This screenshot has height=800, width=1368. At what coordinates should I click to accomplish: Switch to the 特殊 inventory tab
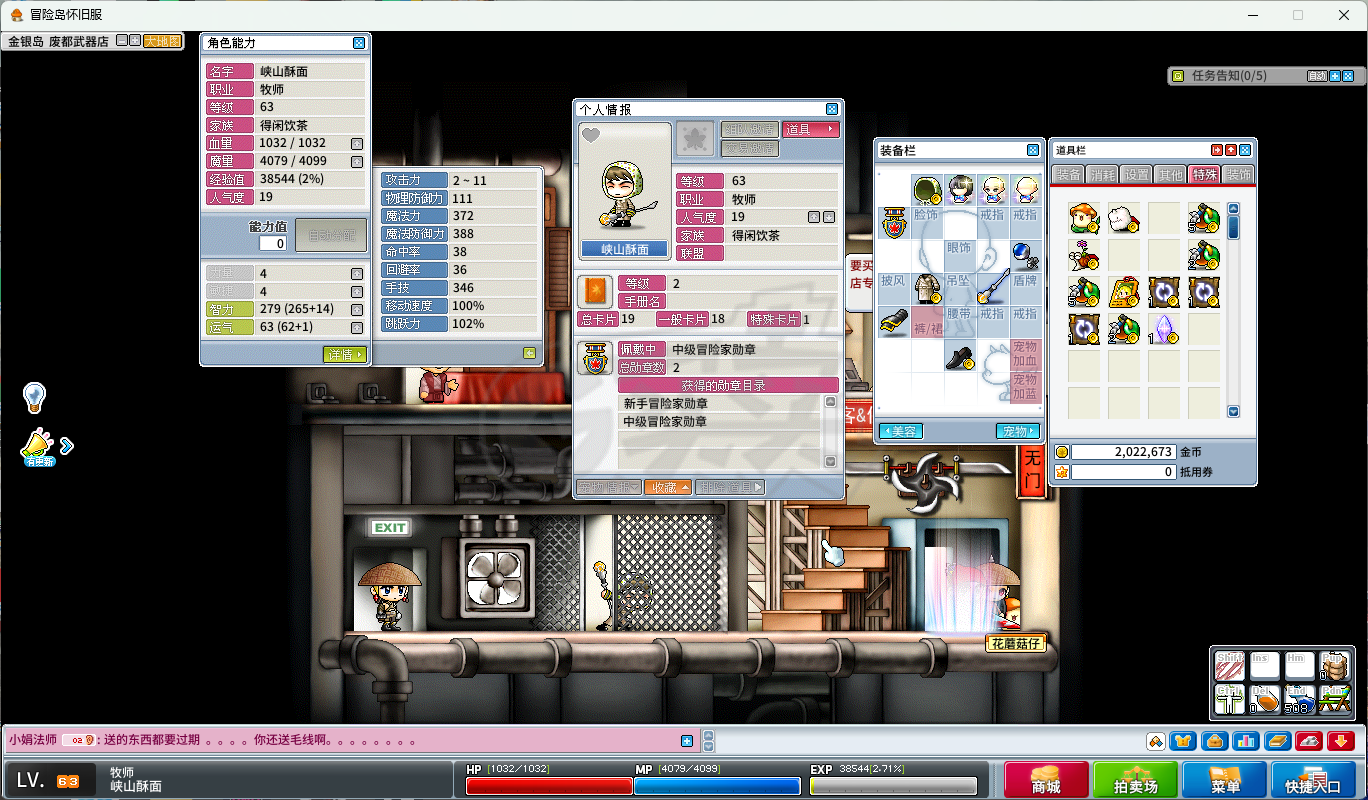[x=1205, y=174]
